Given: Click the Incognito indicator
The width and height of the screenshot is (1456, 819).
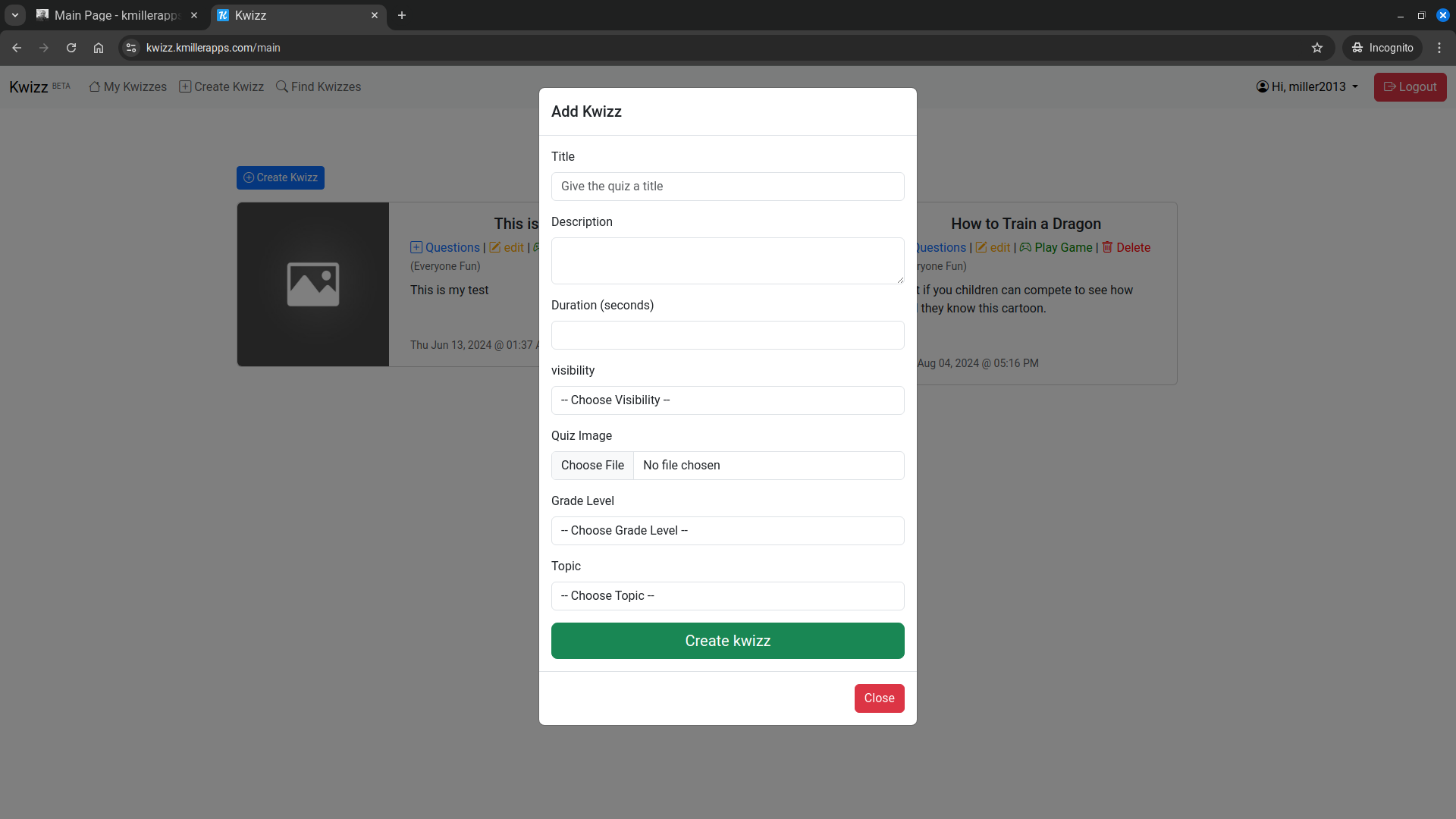Looking at the screenshot, I should coord(1382,48).
